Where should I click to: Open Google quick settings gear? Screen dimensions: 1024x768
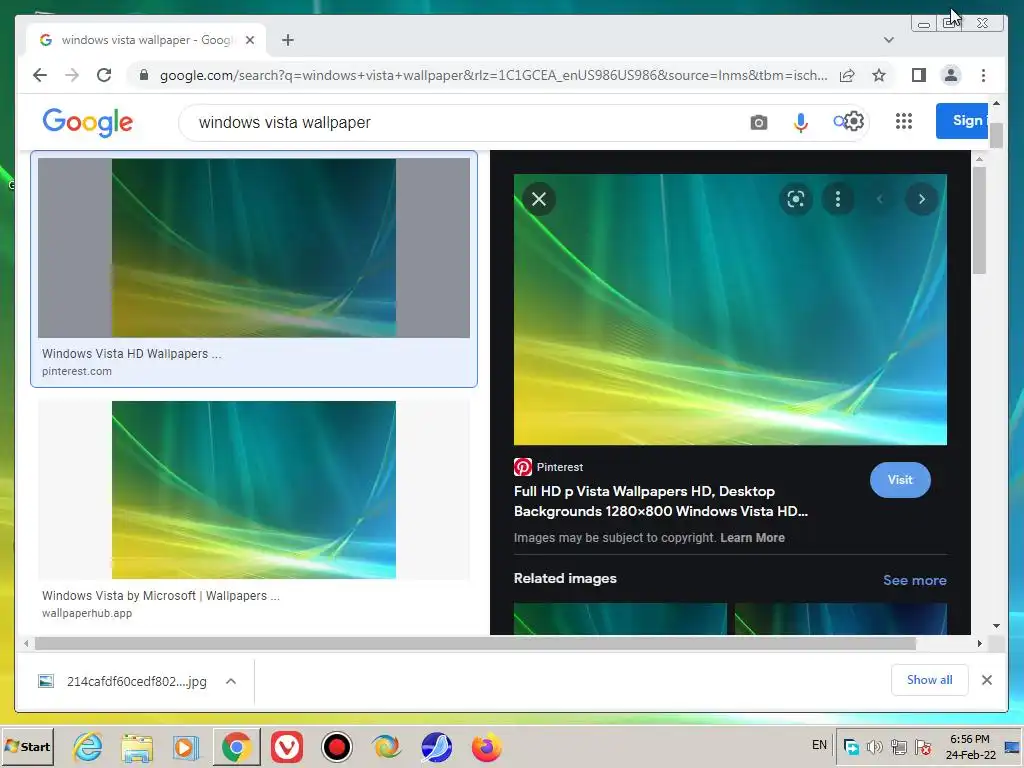pyautogui.click(x=854, y=121)
